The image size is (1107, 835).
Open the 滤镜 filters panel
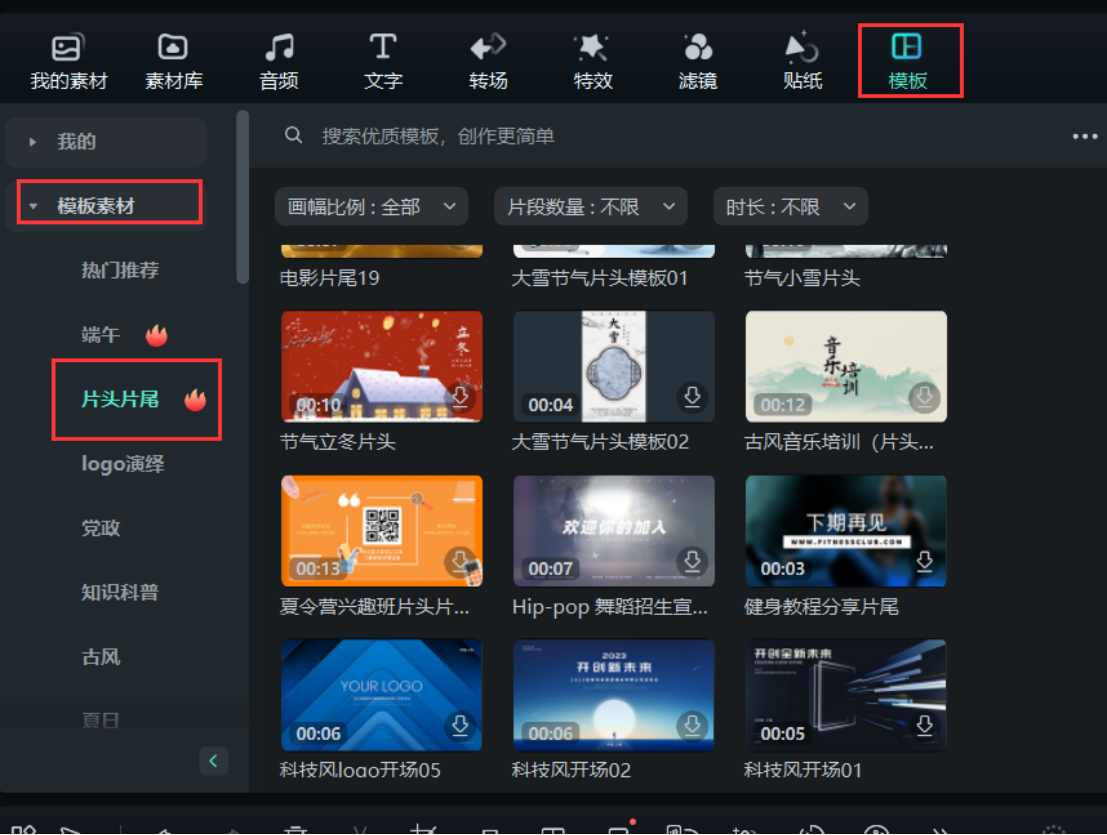point(697,55)
